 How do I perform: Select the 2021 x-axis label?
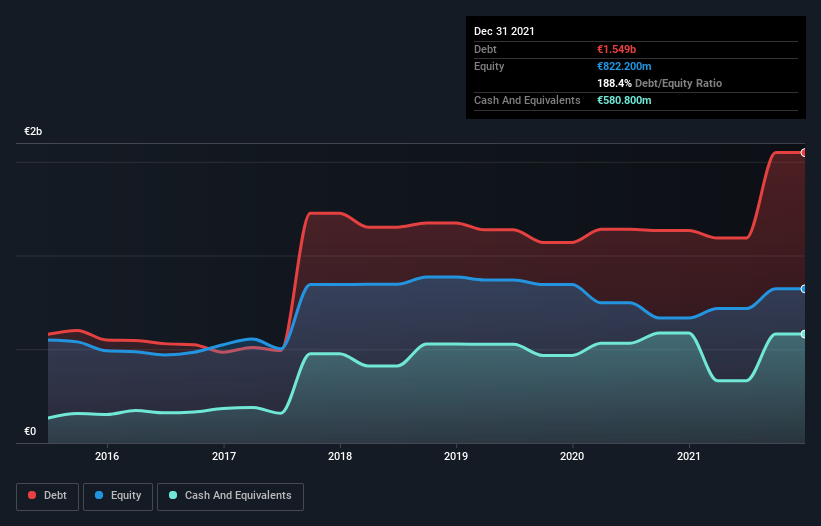coord(689,456)
